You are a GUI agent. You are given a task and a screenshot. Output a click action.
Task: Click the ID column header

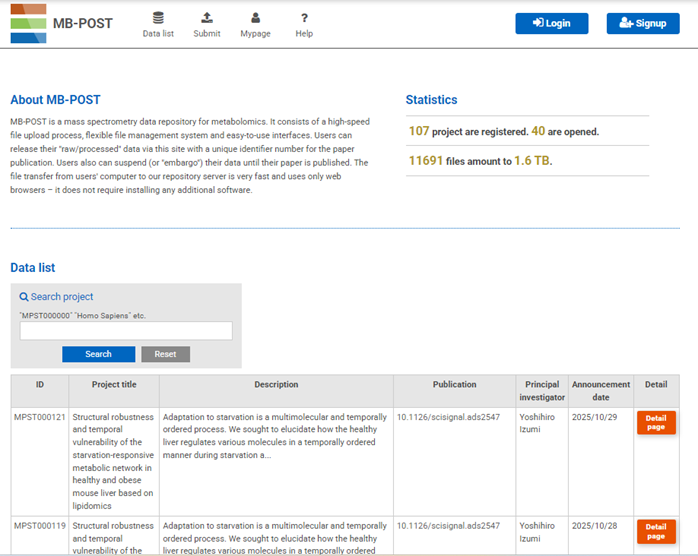[x=40, y=384]
